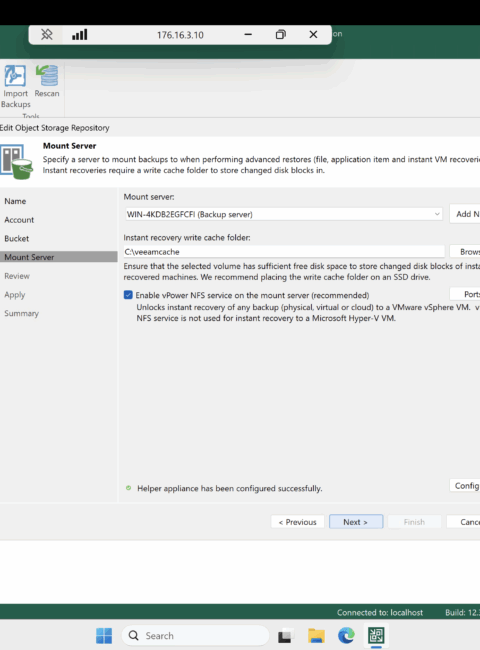Unpin the remote session connection bar
The height and width of the screenshot is (650, 480).
(46, 34)
